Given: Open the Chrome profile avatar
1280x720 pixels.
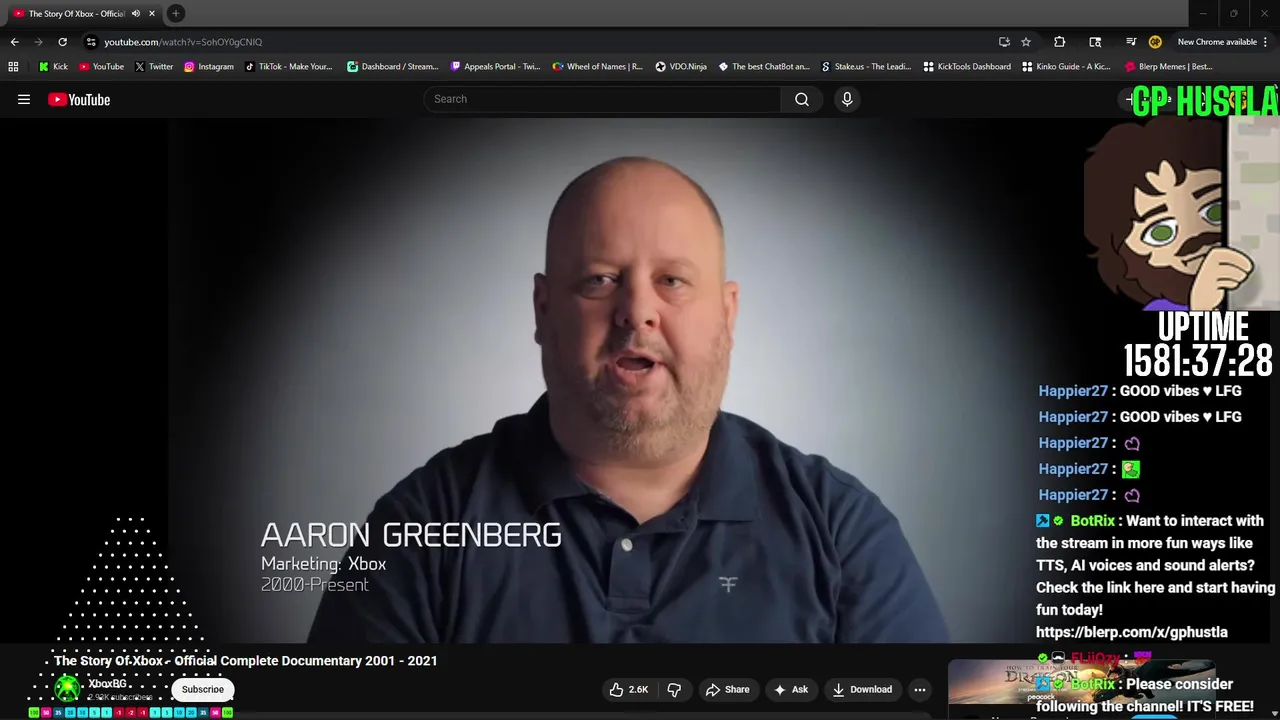Looking at the screenshot, I should coord(1155,42).
